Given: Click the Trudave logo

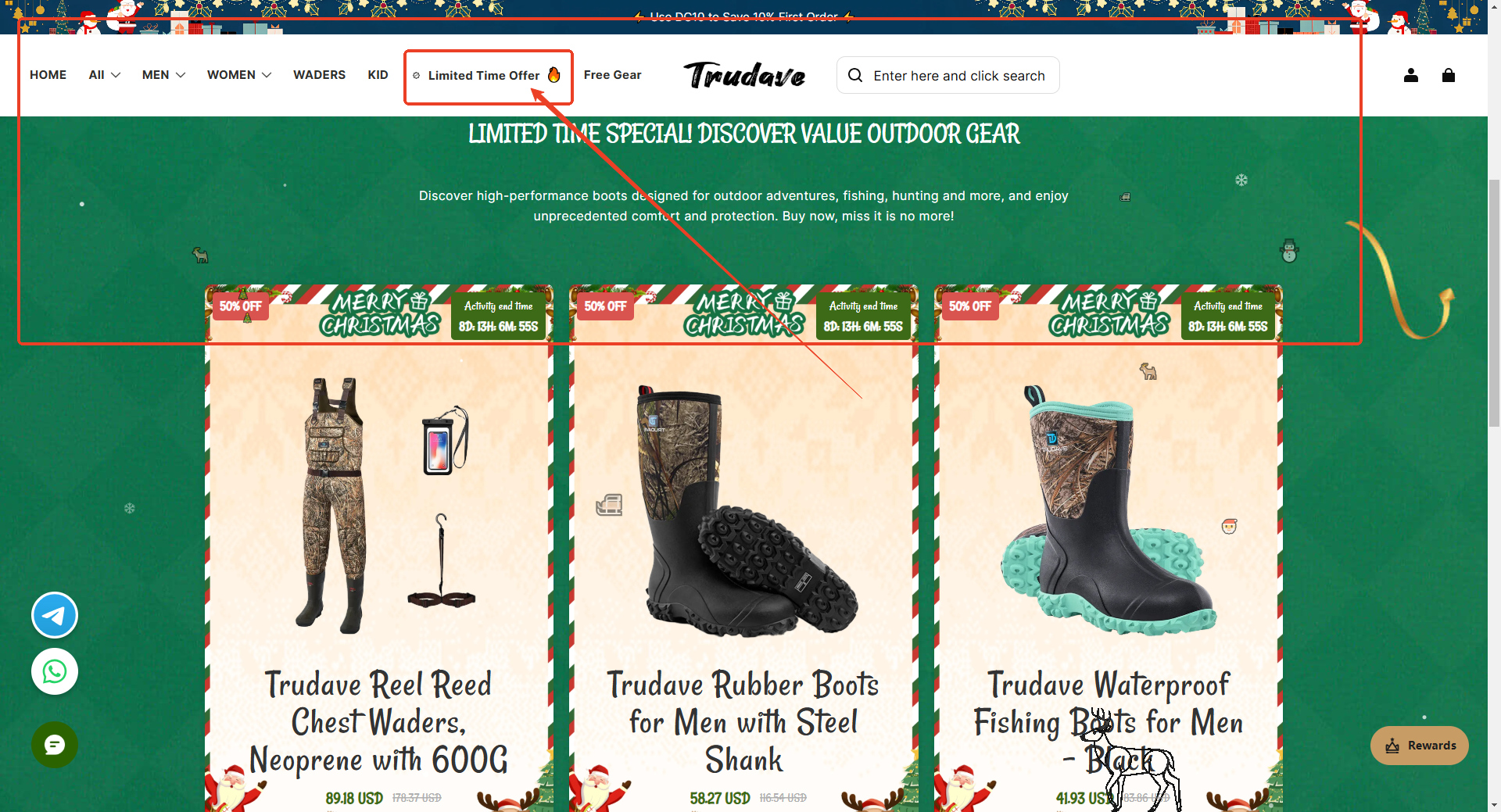Looking at the screenshot, I should click(x=744, y=75).
